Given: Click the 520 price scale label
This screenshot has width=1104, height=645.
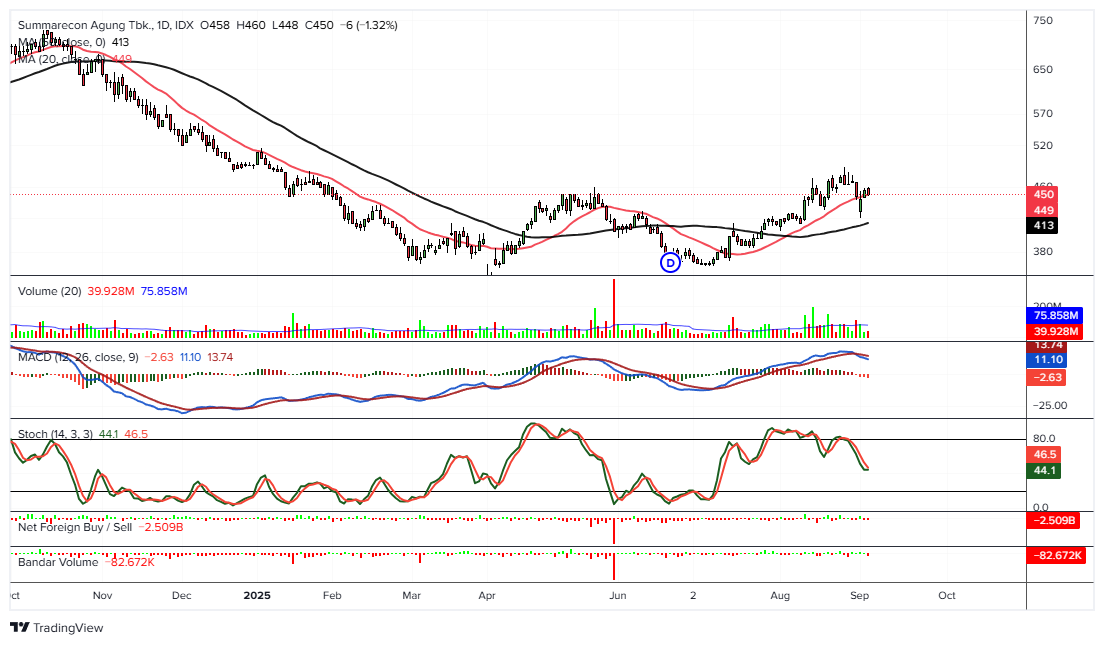Looking at the screenshot, I should pos(1043,145).
